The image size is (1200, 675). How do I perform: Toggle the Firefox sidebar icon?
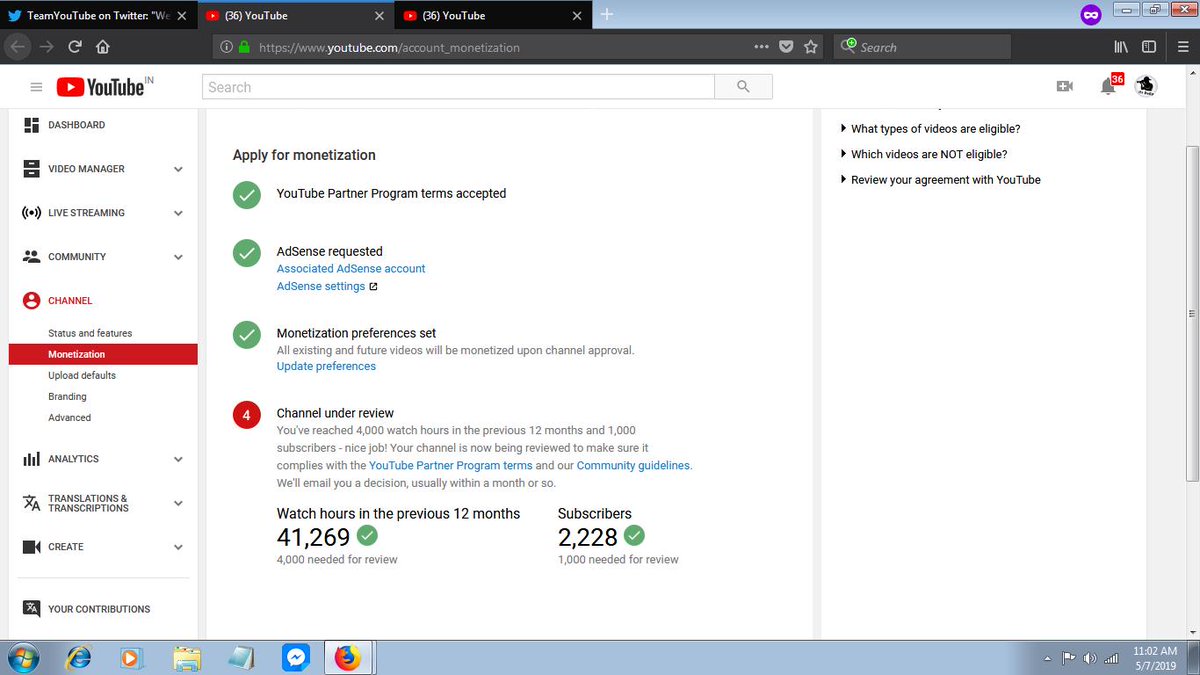[1149, 46]
